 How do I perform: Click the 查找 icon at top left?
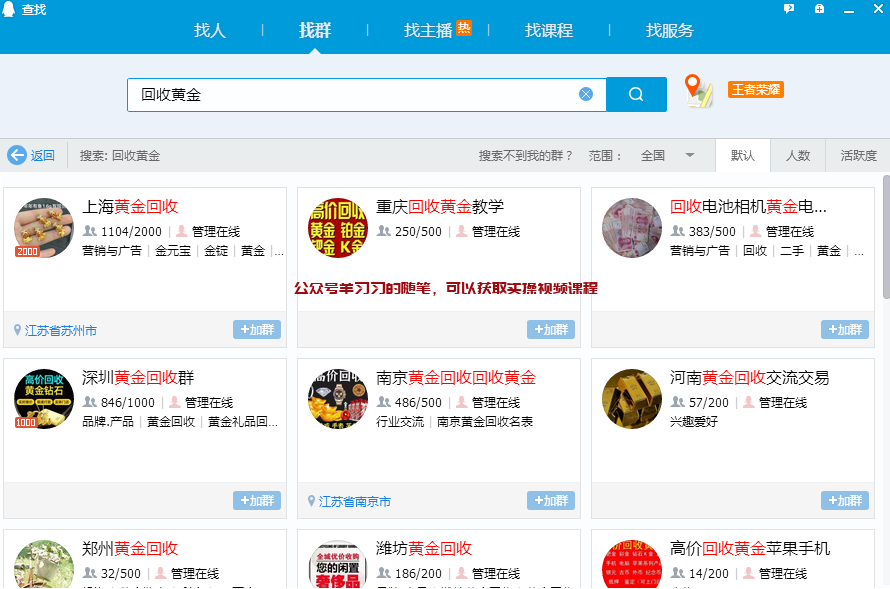point(10,8)
